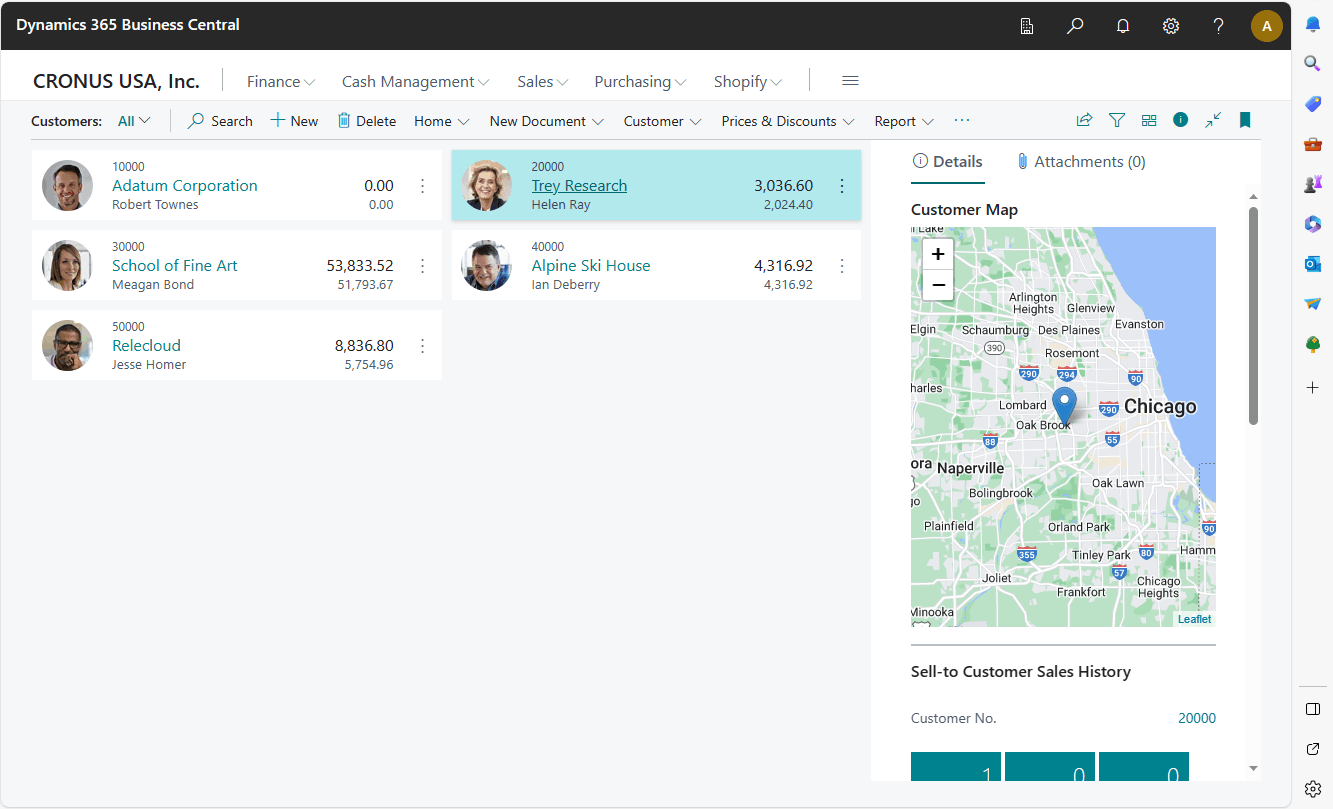This screenshot has width=1333, height=809.
Task: Open the Report menu
Action: (903, 121)
